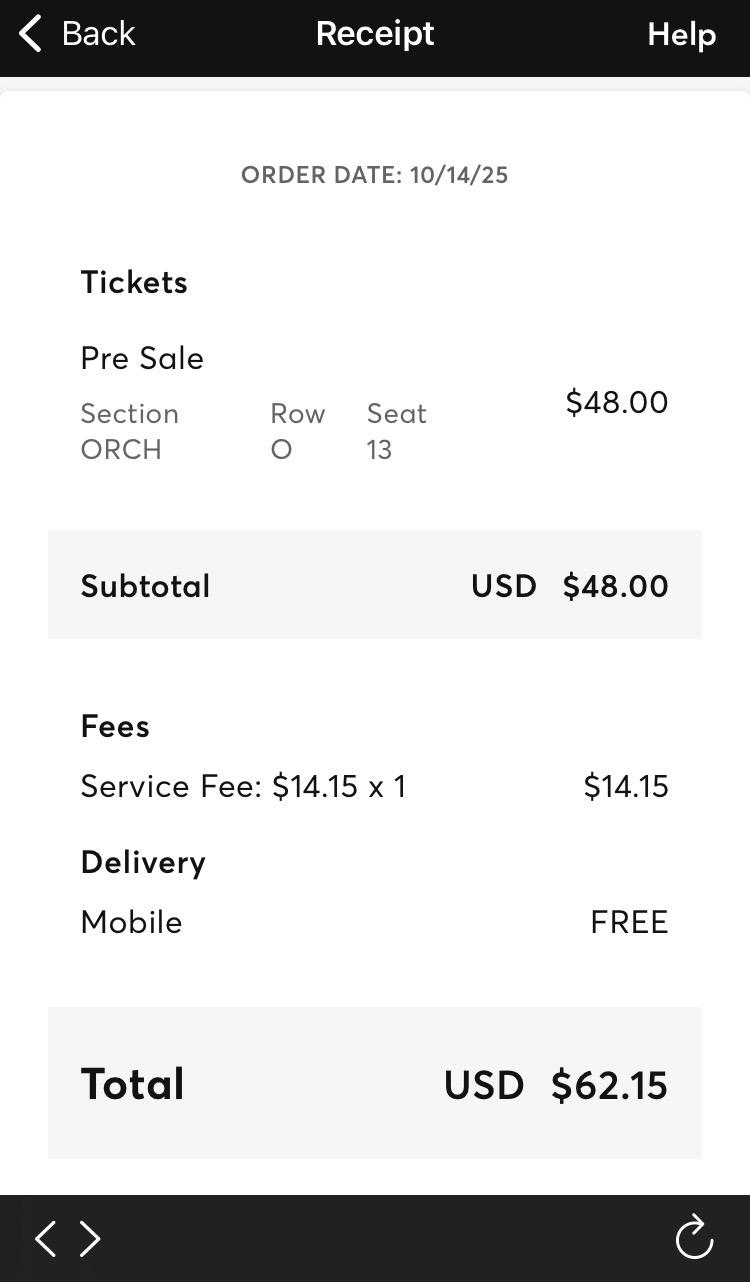Tap the ORCH section value
Viewport: 750px width, 1282px height.
coord(121,450)
